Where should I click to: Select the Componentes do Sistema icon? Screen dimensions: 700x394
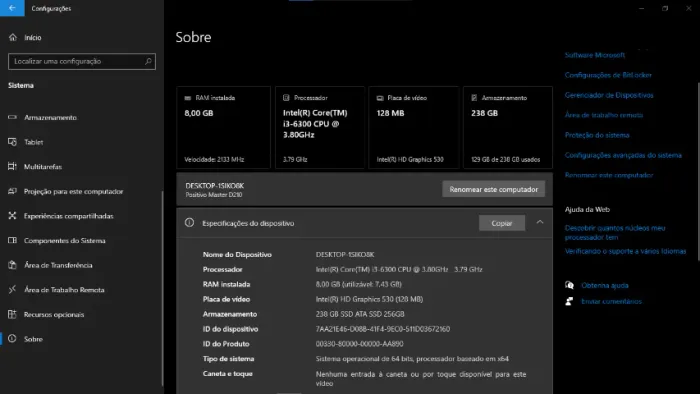[12, 240]
